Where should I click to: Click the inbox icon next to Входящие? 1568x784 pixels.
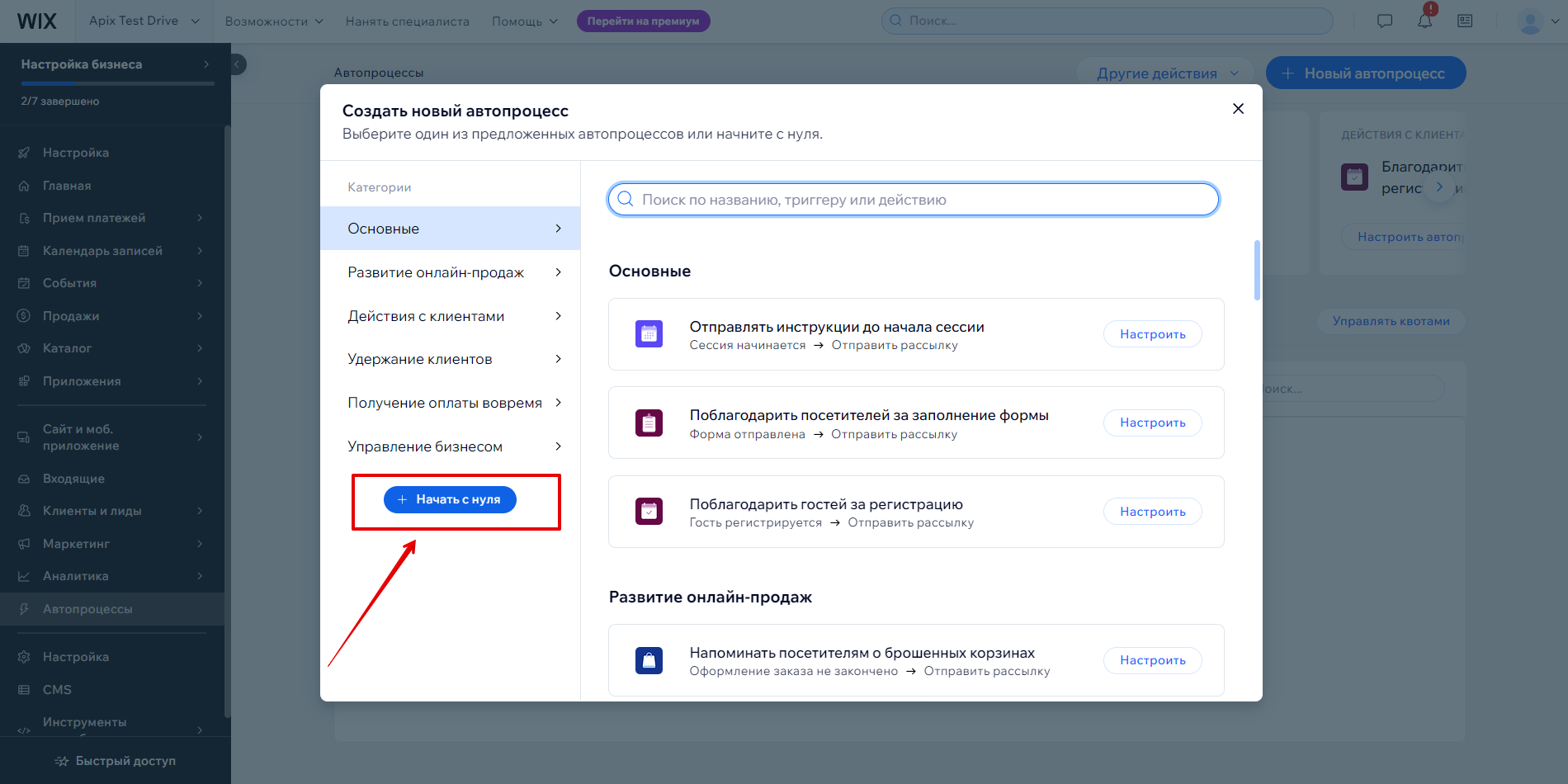[x=24, y=479]
